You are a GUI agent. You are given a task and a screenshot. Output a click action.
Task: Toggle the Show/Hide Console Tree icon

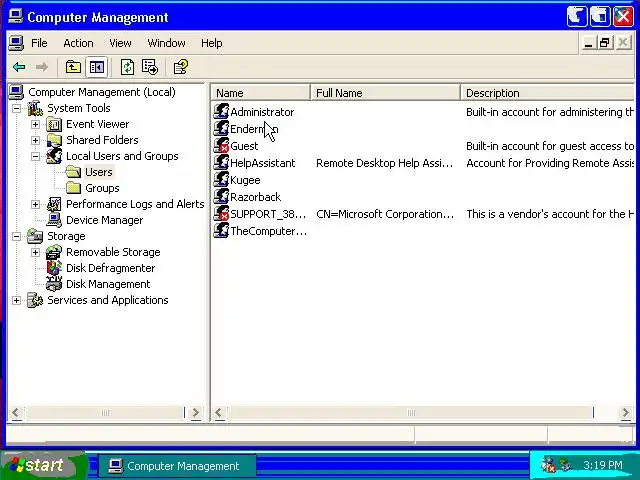tap(97, 67)
